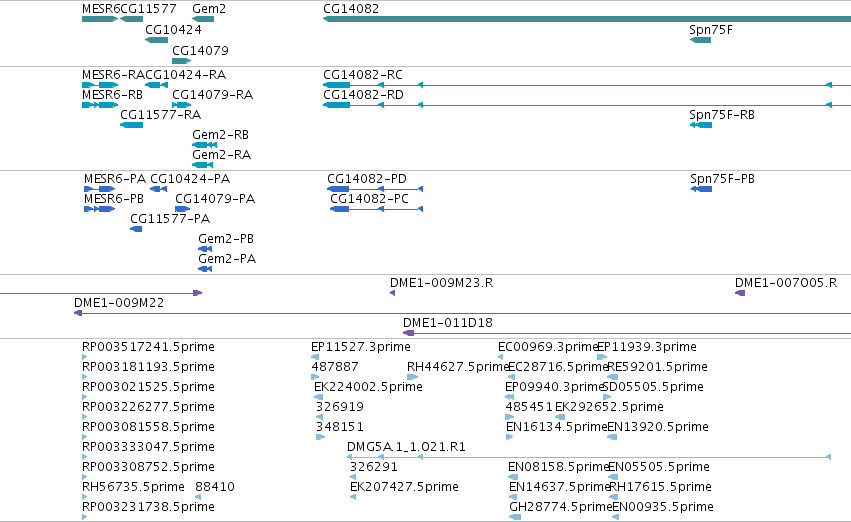Image resolution: width=851 pixels, height=522 pixels.
Task: Click the long CG14082 gene bar
Action: click(x=587, y=19)
